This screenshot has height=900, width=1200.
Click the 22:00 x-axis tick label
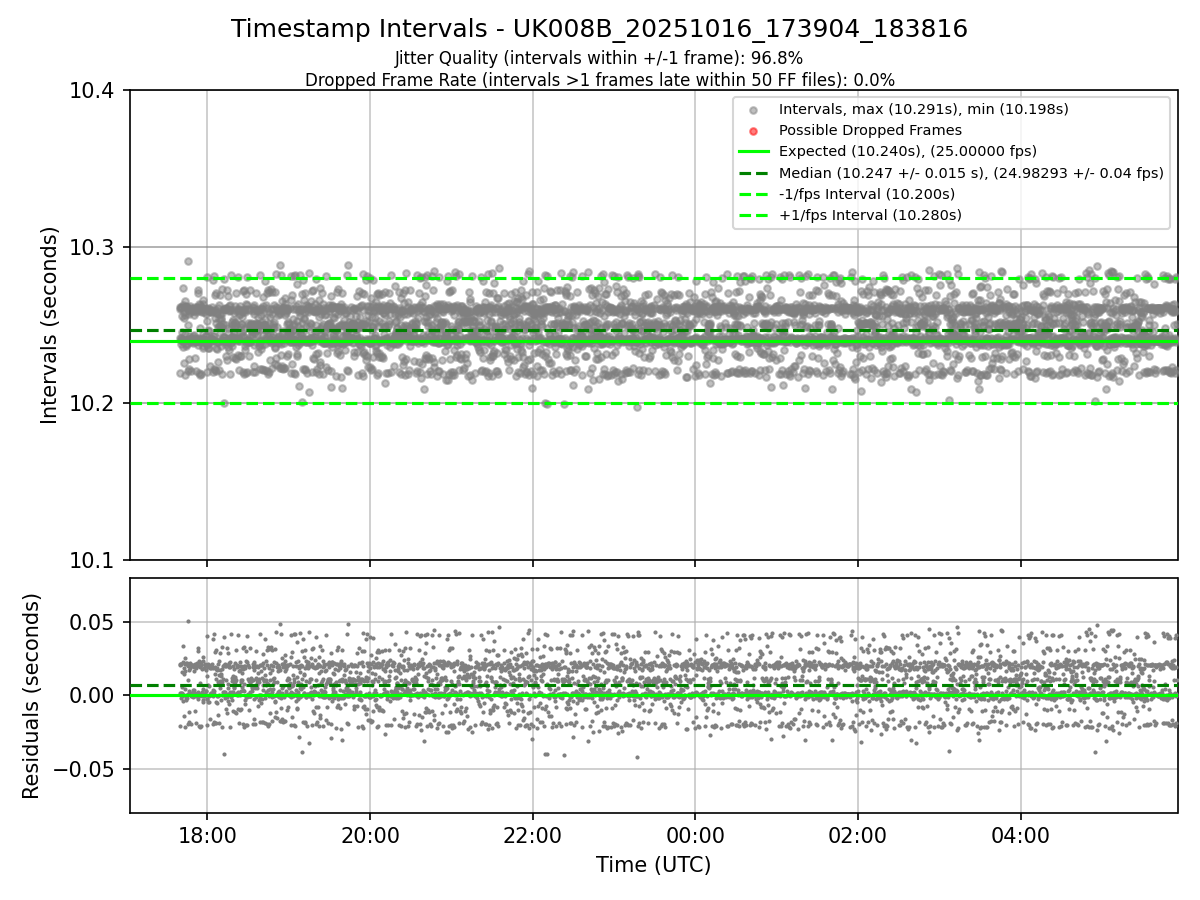532,834
